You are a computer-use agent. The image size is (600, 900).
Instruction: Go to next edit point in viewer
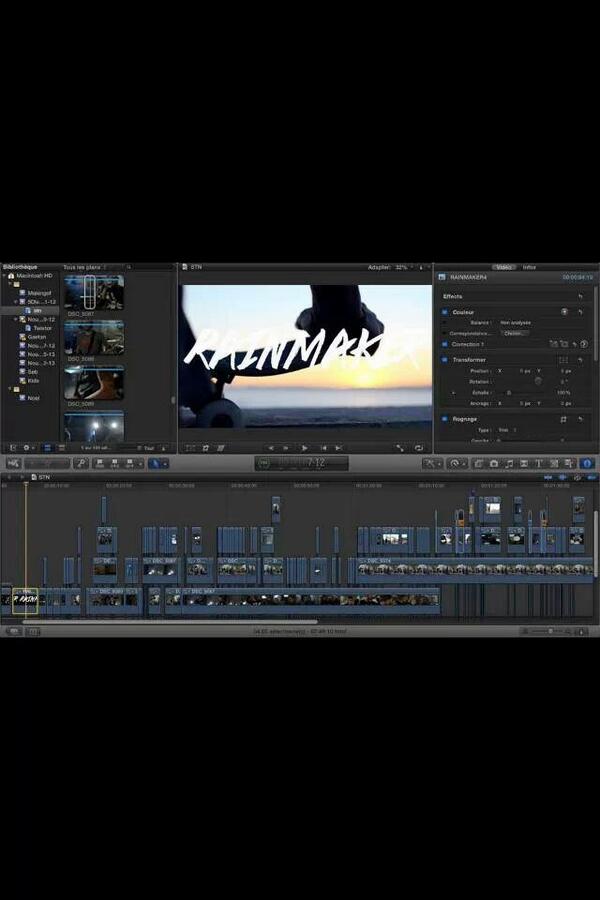point(339,448)
